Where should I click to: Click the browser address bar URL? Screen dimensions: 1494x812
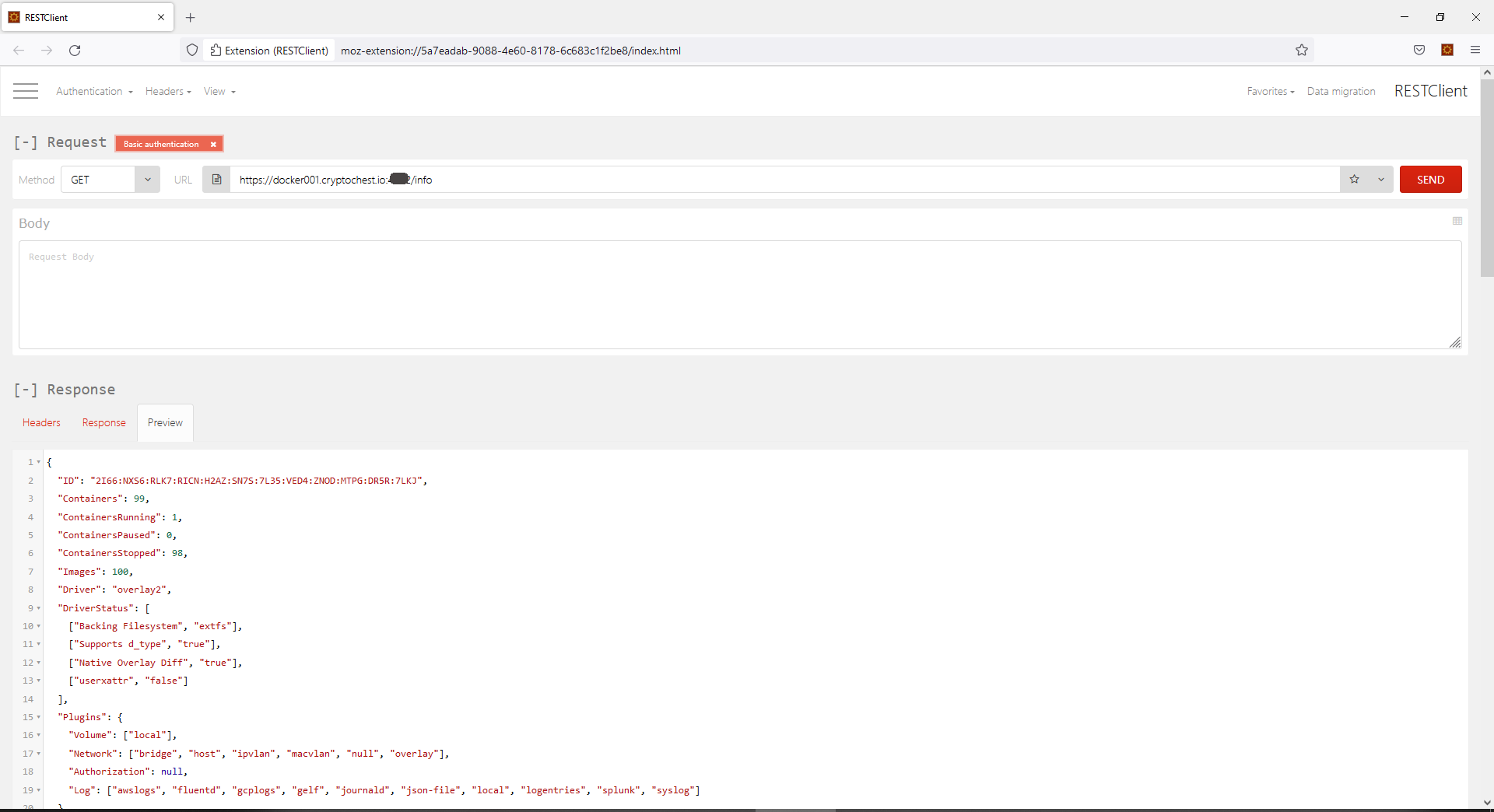coord(510,51)
